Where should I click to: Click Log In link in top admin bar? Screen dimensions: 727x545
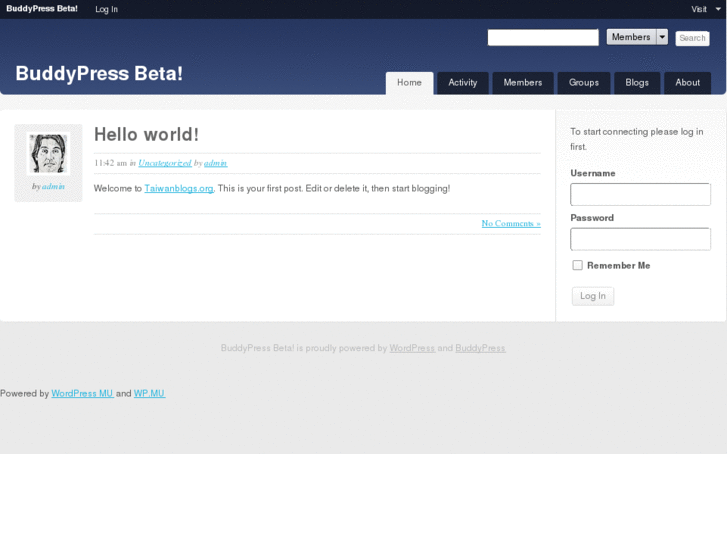tap(106, 9)
